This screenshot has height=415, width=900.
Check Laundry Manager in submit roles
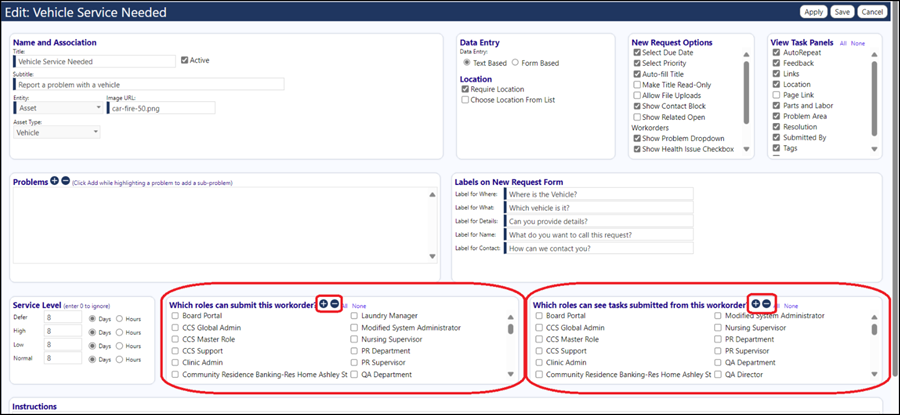(x=354, y=316)
